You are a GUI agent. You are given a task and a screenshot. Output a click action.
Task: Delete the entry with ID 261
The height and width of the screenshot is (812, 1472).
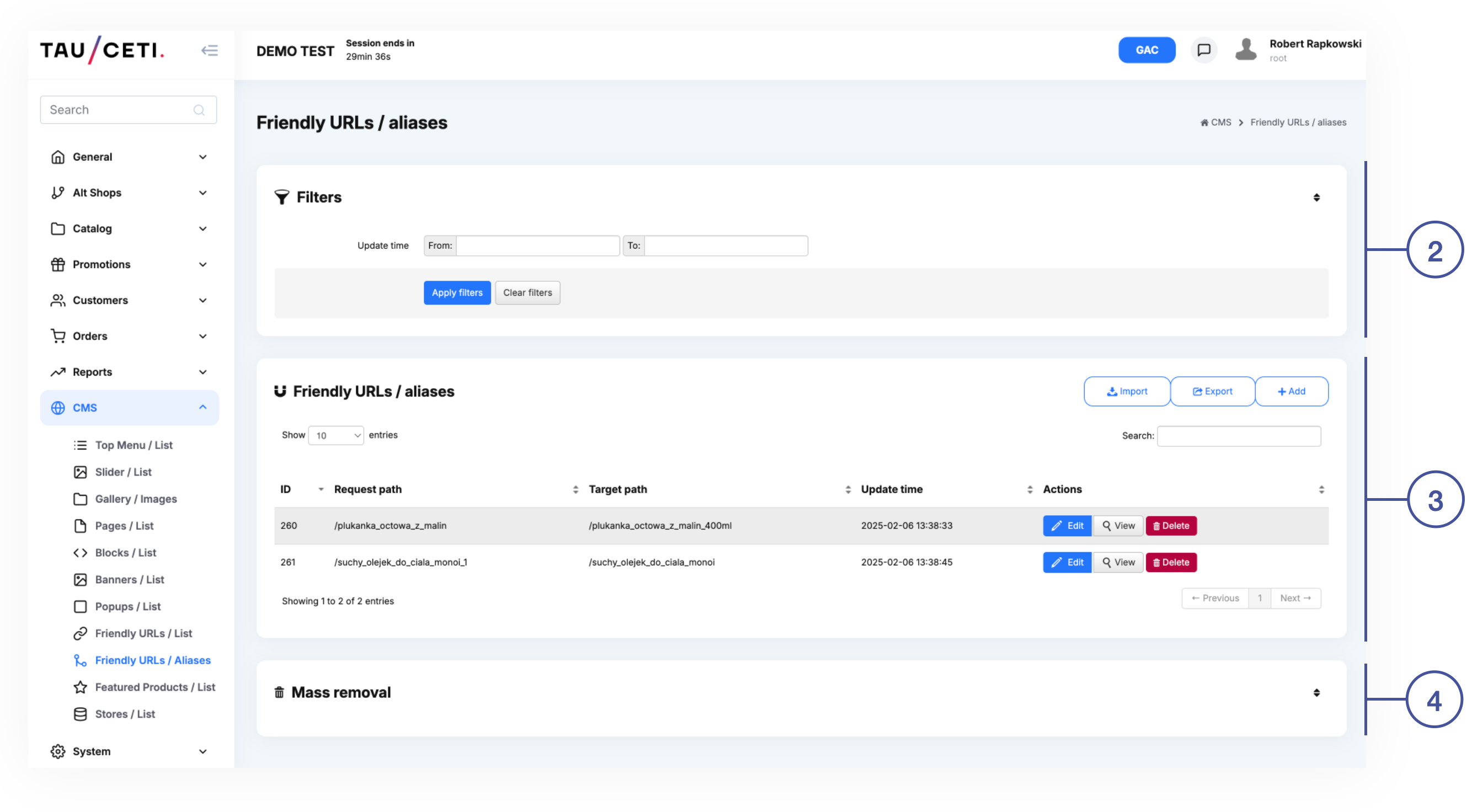1171,562
